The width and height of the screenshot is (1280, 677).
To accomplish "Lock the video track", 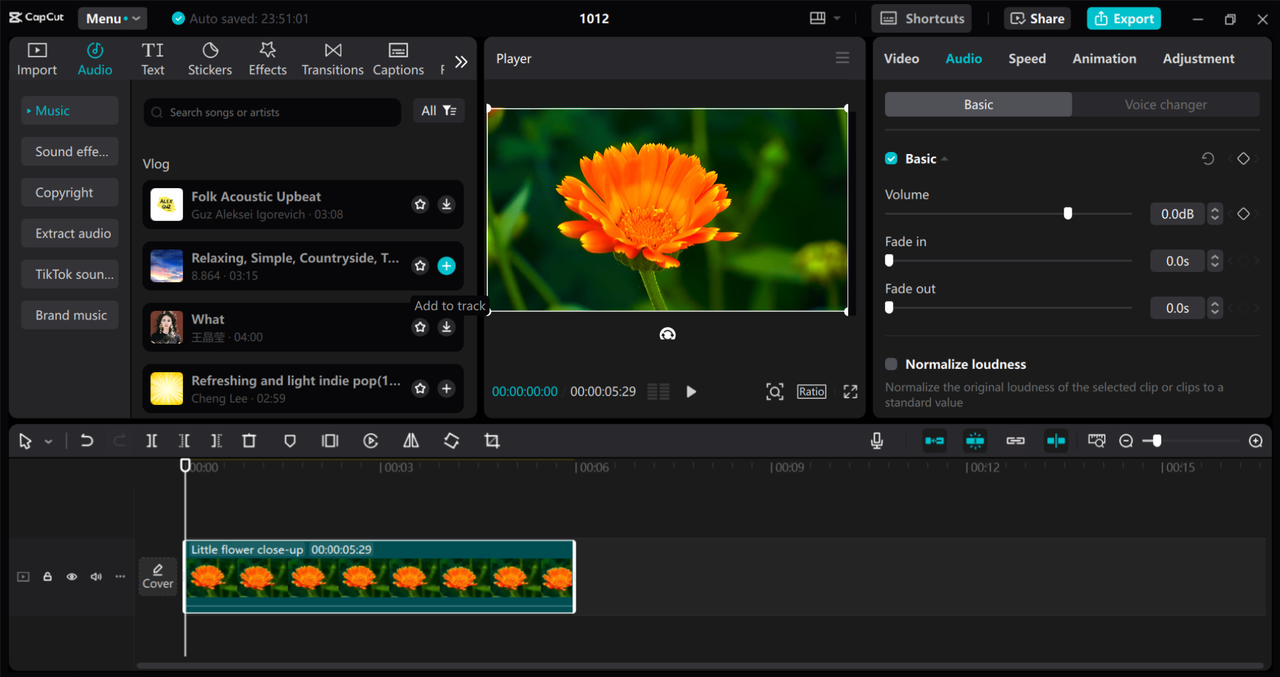I will (x=47, y=577).
